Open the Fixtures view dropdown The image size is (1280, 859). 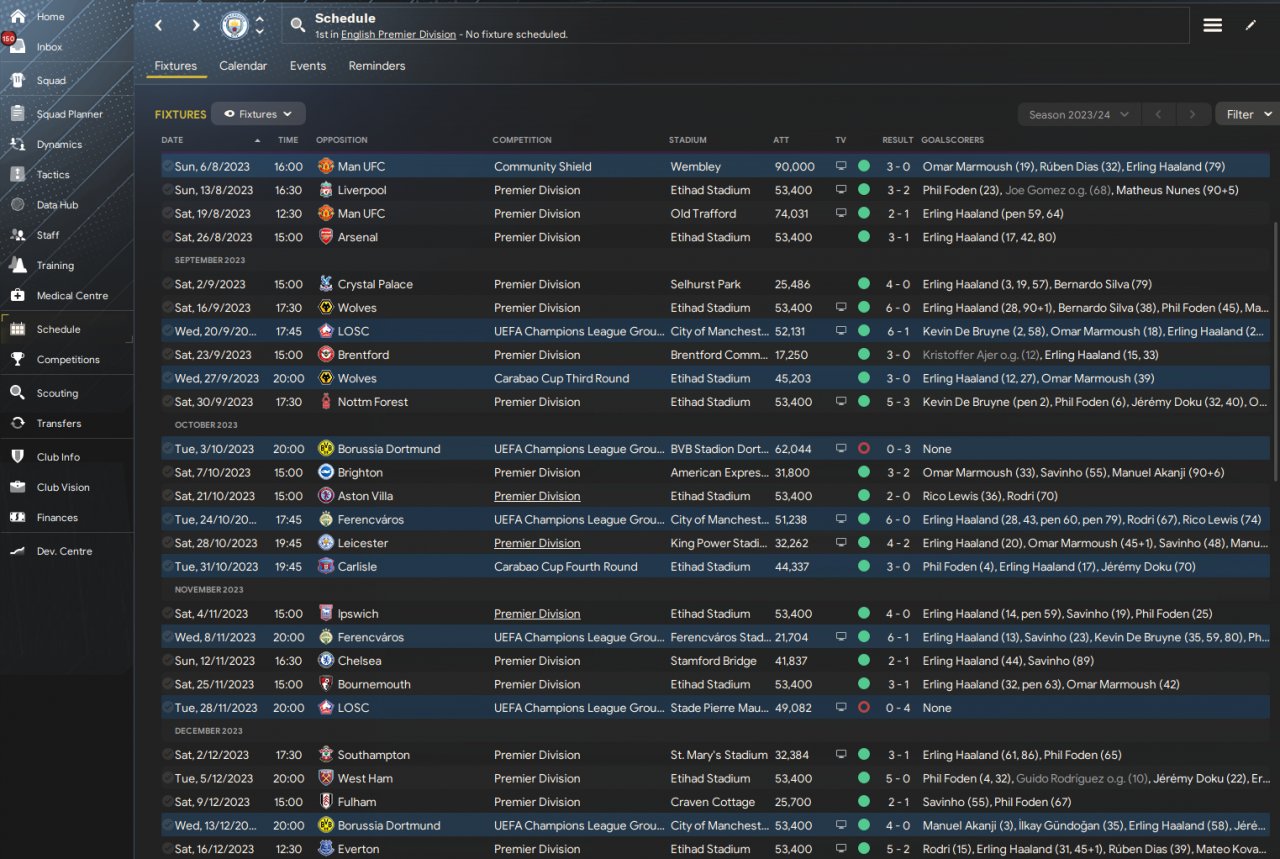pos(259,114)
